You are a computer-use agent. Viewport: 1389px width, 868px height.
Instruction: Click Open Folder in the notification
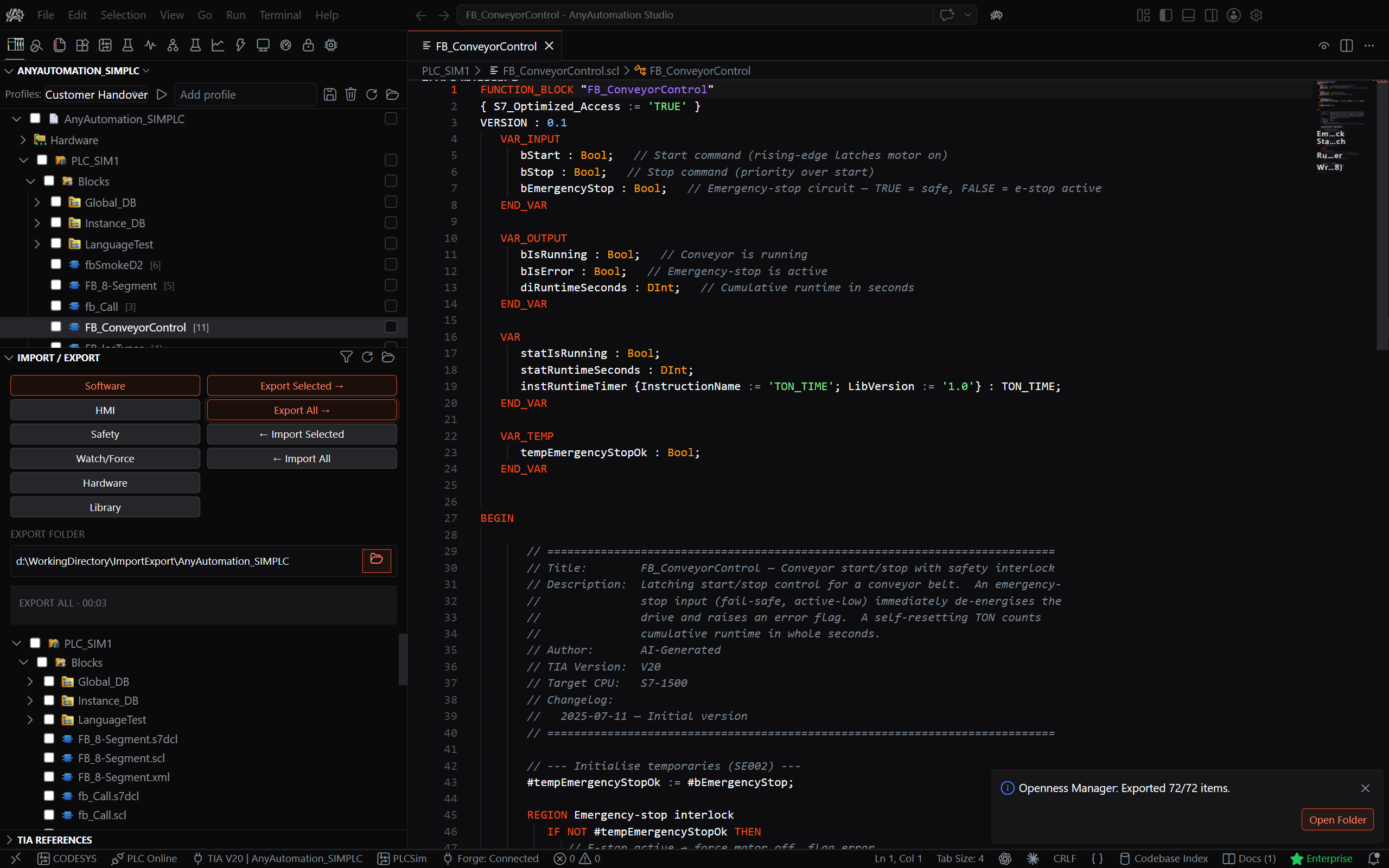1337,819
